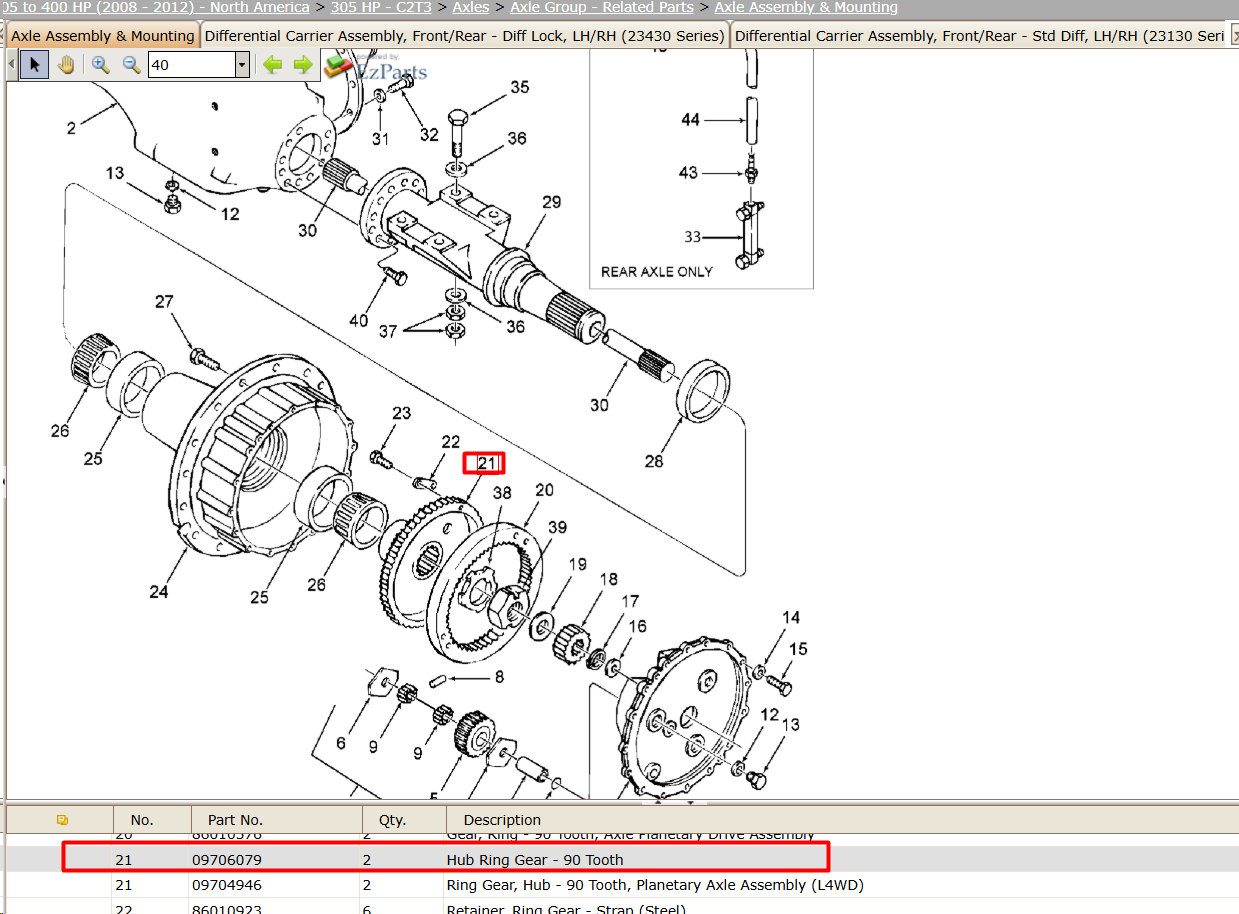
Task: Click callout number 23 on diagram
Action: [401, 414]
